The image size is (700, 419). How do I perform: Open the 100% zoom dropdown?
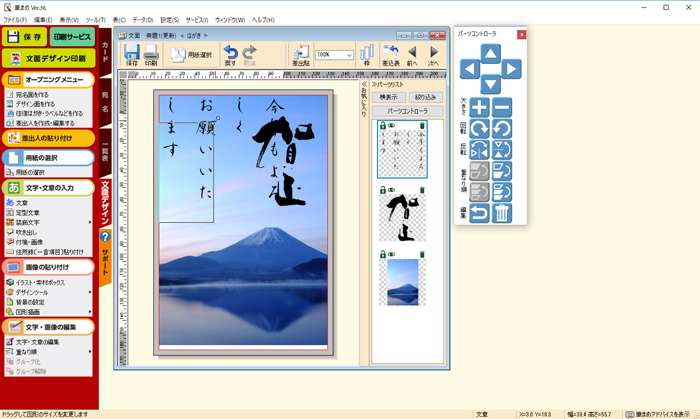tap(348, 55)
